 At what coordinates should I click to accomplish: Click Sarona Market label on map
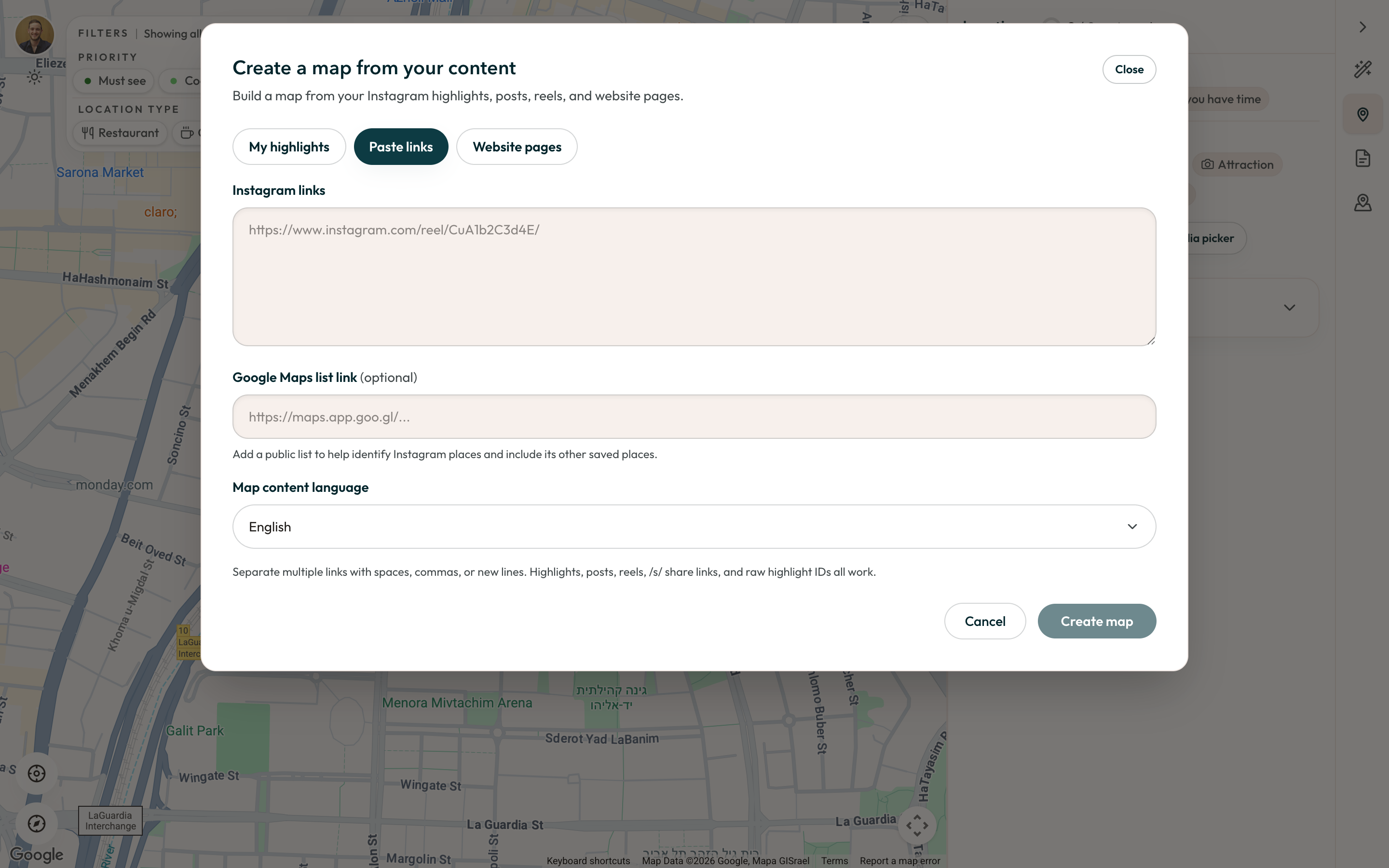click(x=100, y=172)
